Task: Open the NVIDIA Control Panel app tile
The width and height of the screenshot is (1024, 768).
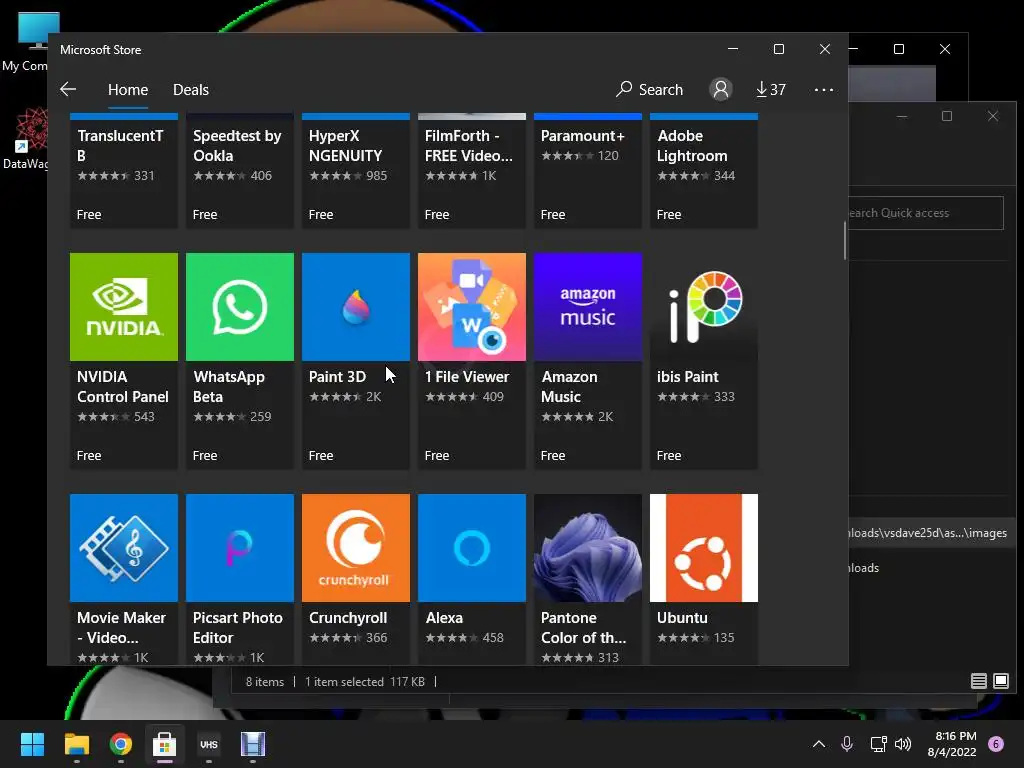Action: [x=123, y=360]
